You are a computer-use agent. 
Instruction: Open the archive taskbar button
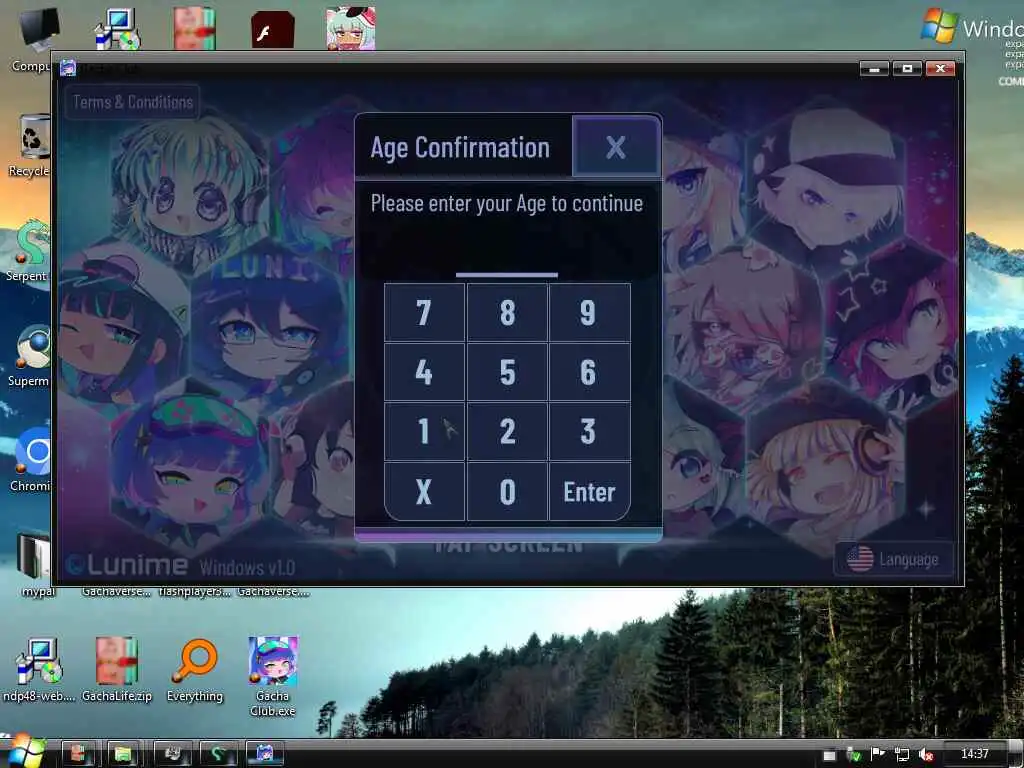coord(78,754)
